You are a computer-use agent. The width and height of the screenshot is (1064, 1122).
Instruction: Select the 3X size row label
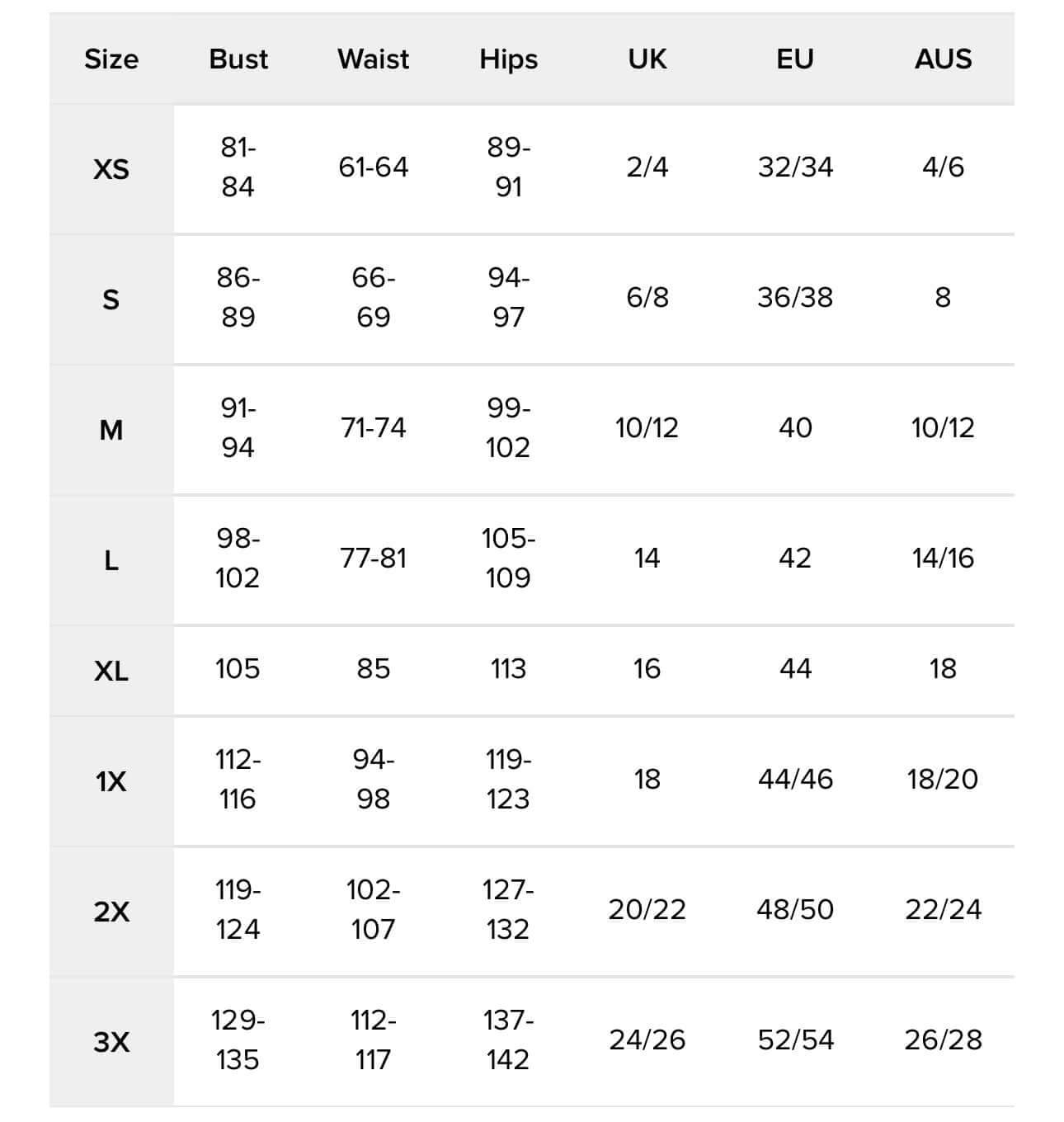pyautogui.click(x=111, y=1042)
